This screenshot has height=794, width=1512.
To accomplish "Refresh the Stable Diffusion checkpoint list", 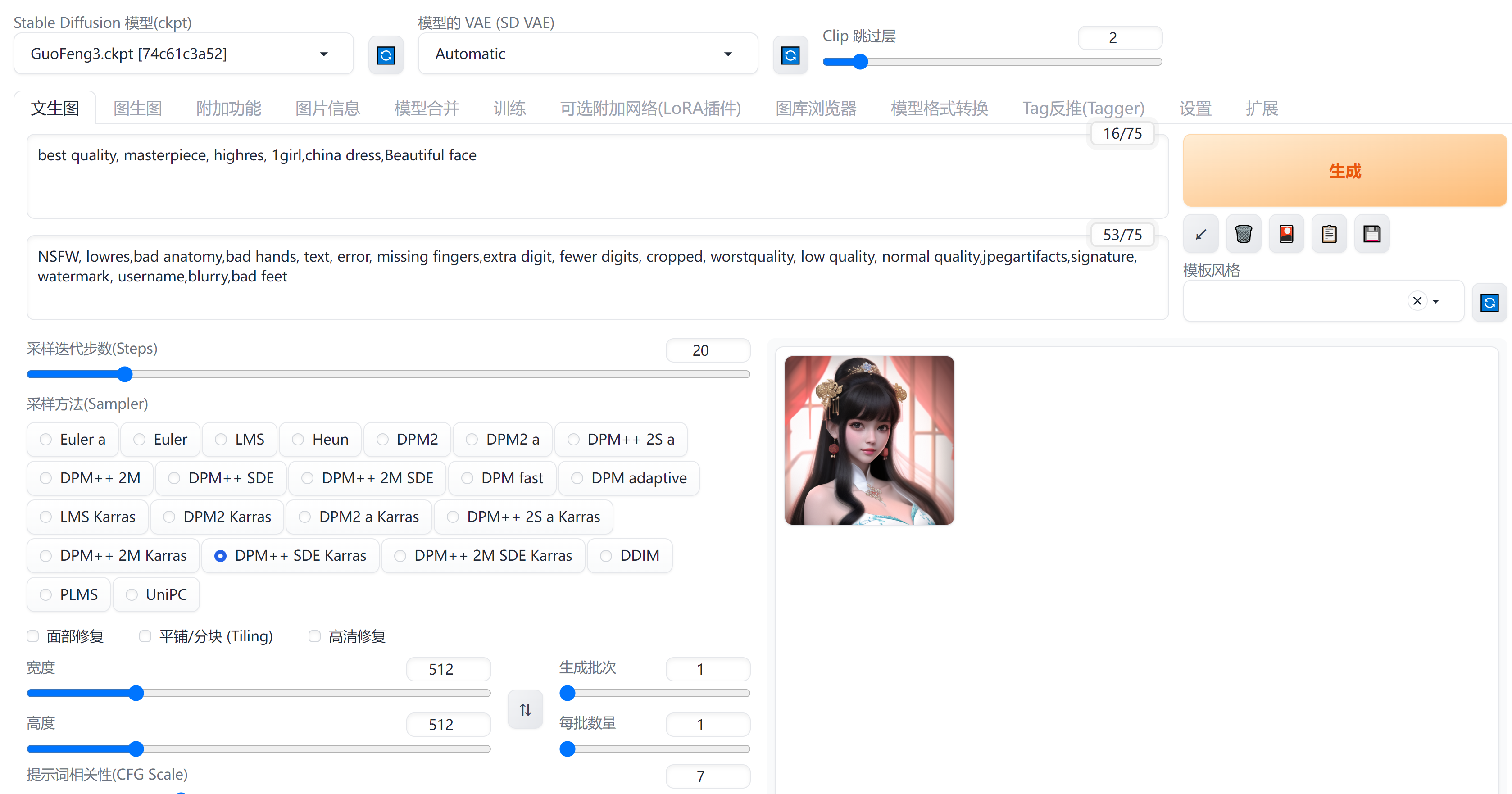I will (x=386, y=55).
